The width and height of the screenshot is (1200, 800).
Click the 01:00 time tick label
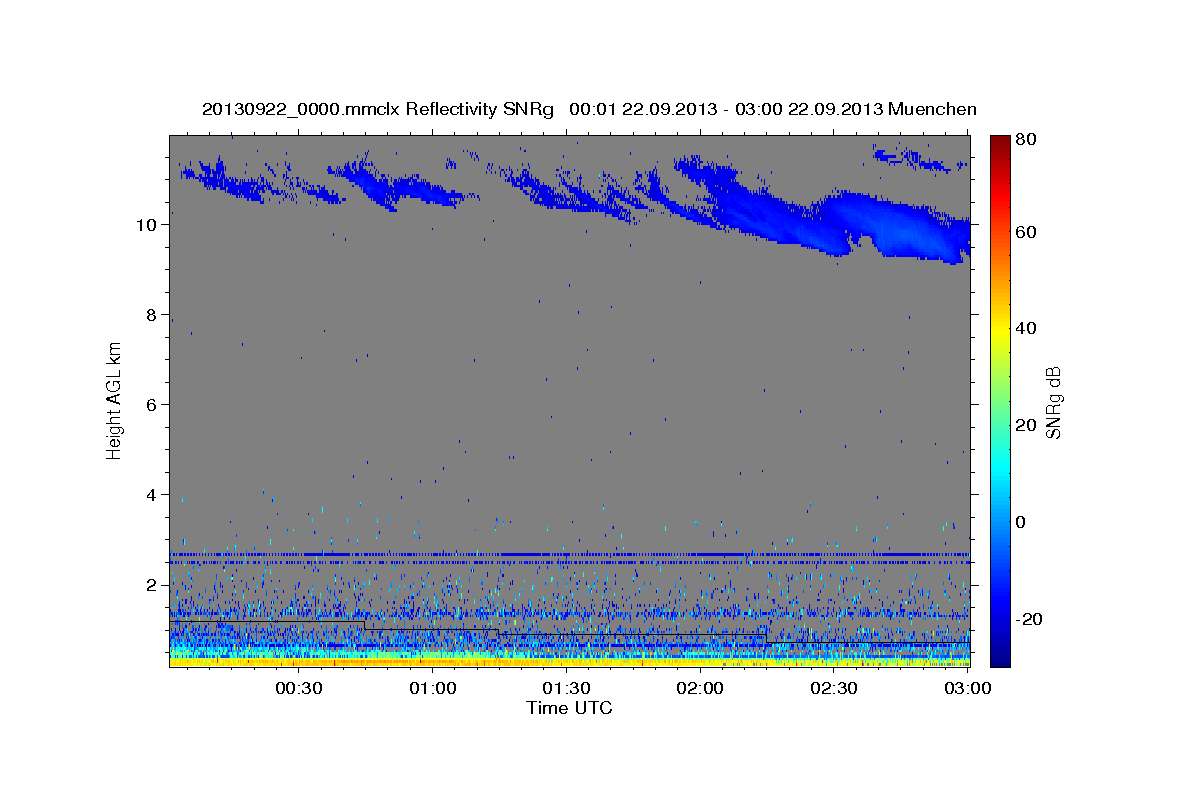[433, 688]
